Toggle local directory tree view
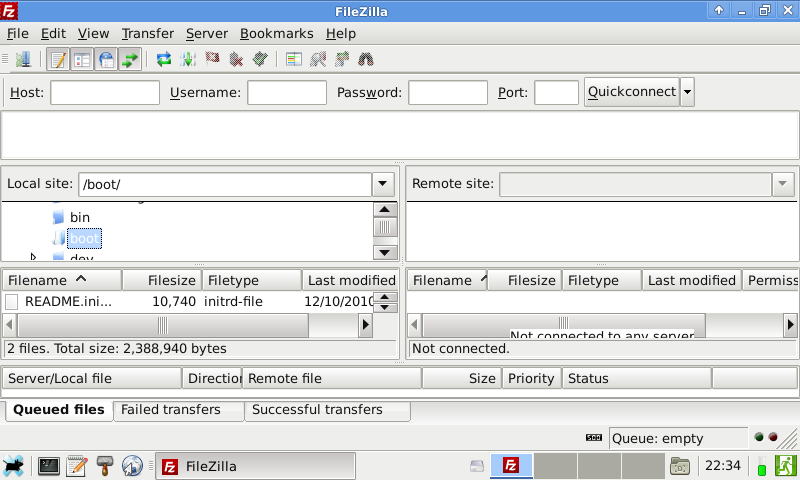The width and height of the screenshot is (800, 480). (81, 59)
